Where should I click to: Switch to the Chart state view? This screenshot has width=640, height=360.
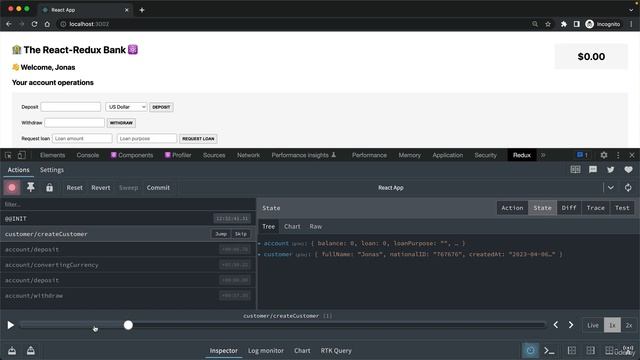[292, 227]
